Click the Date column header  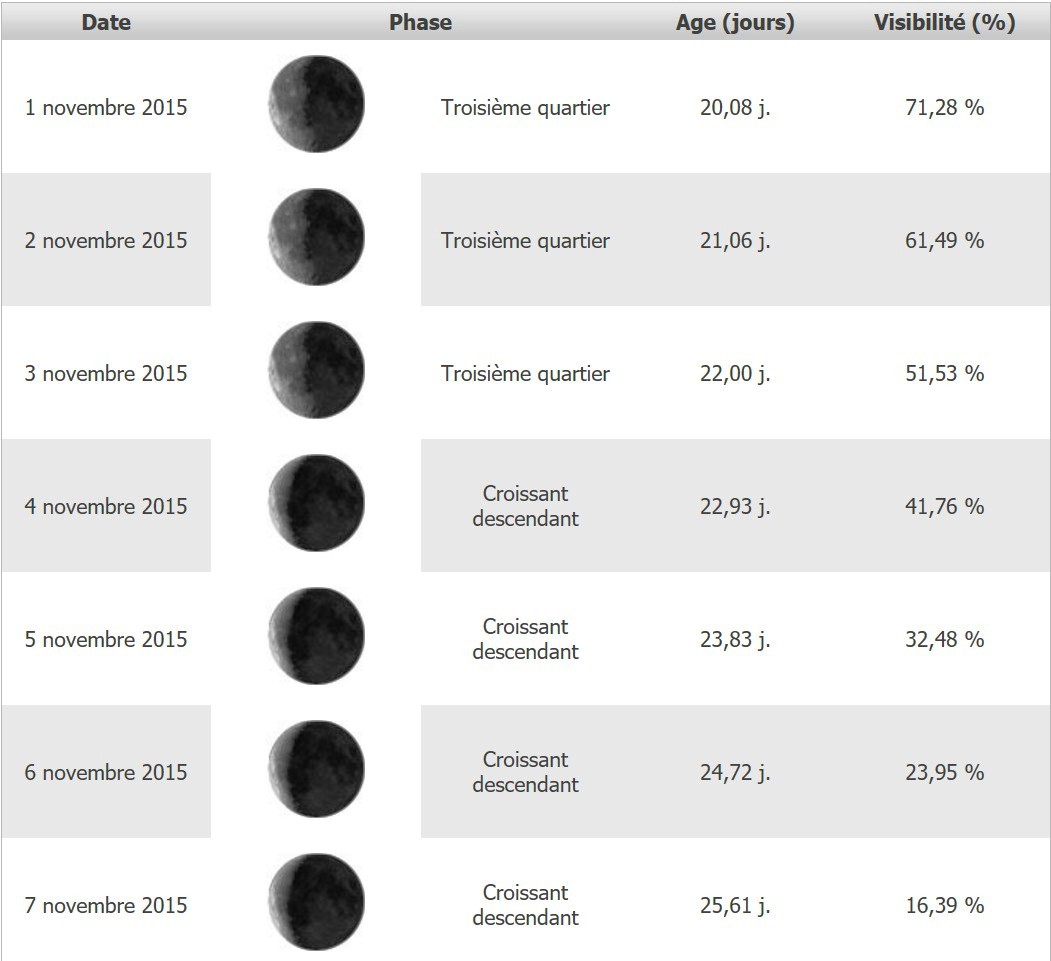pyautogui.click(x=106, y=22)
